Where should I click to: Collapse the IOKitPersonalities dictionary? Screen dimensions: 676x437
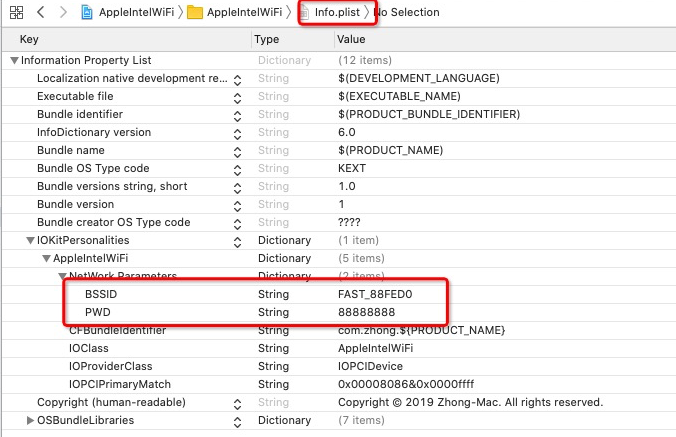(x=30, y=240)
